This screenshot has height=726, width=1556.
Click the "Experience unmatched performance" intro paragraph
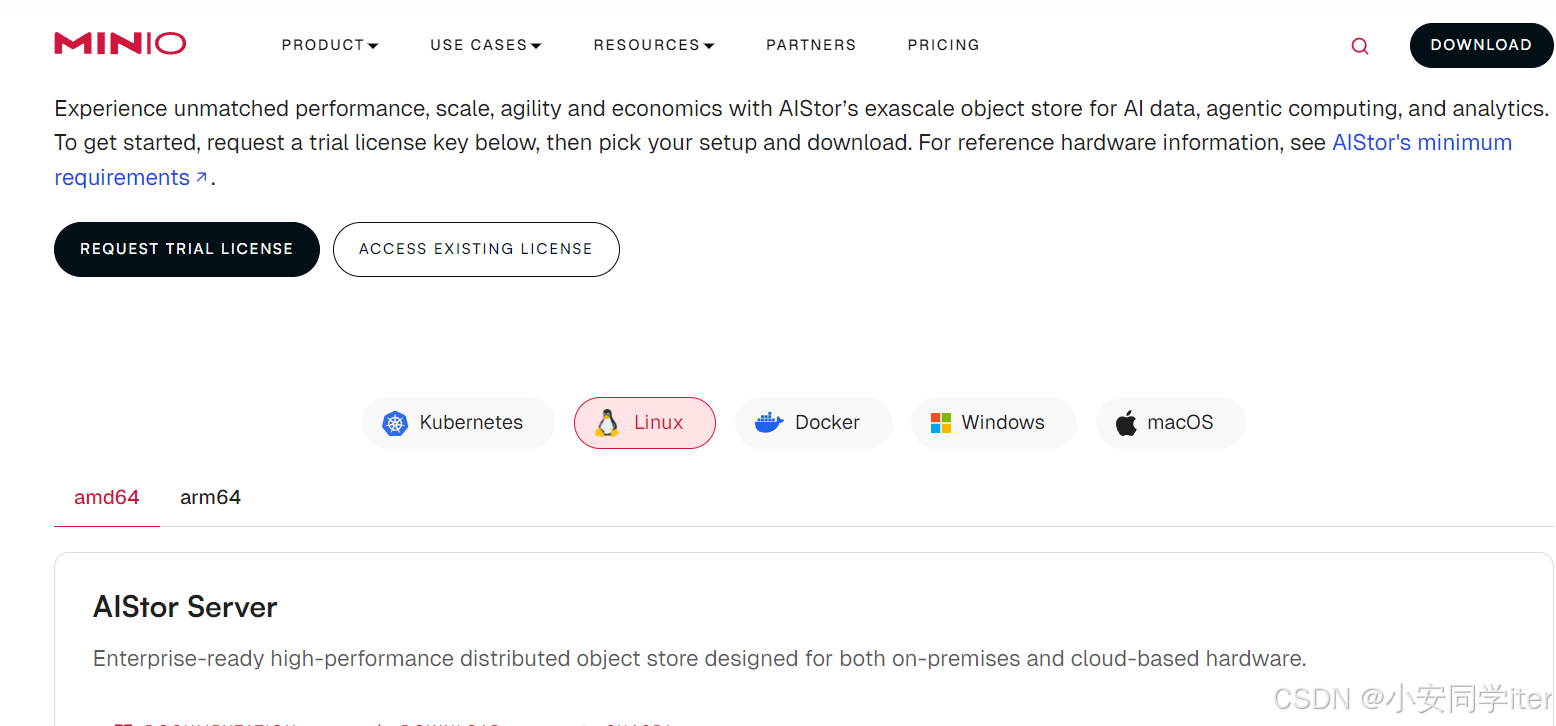[x=802, y=143]
